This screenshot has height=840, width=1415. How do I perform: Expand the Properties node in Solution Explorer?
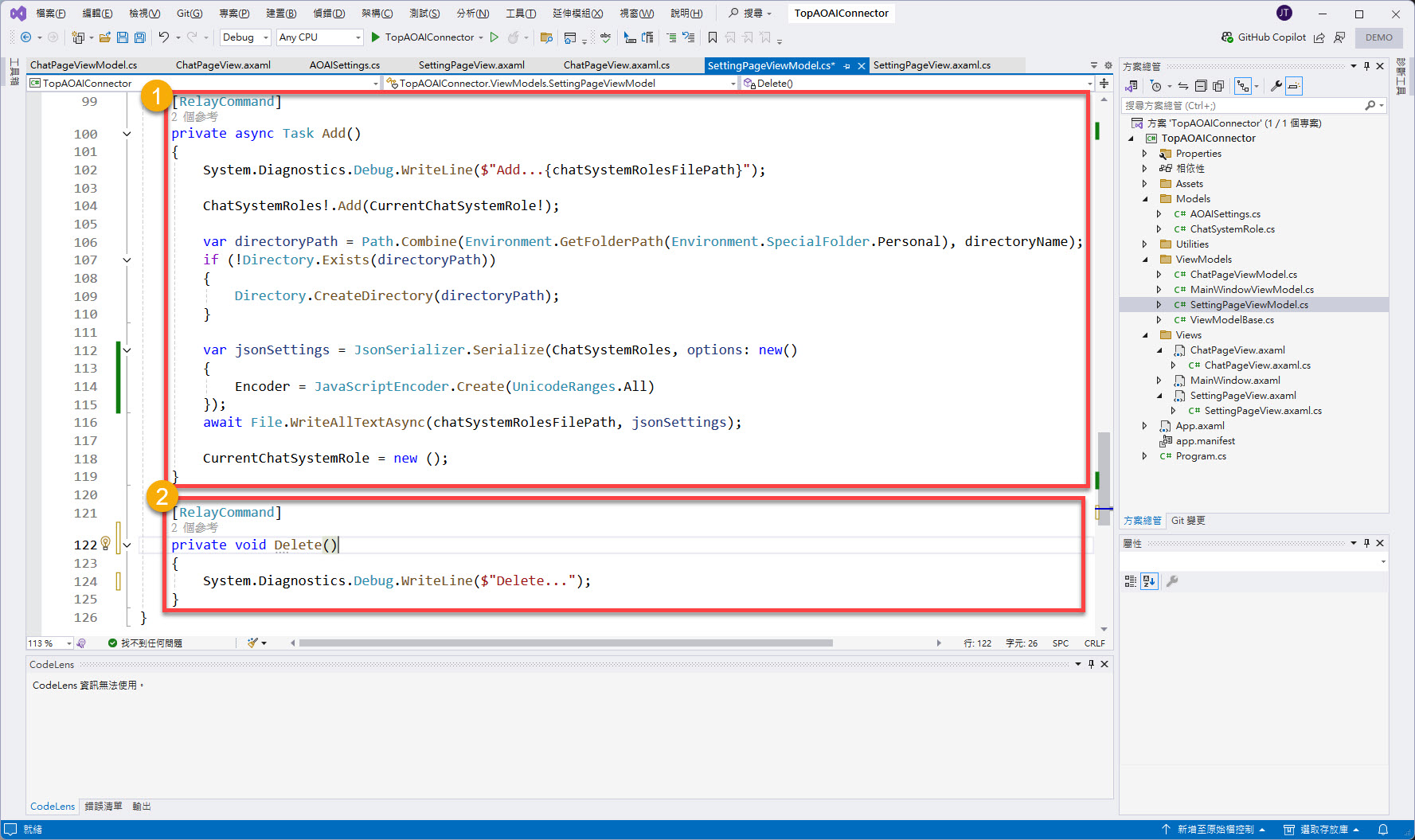(x=1146, y=154)
